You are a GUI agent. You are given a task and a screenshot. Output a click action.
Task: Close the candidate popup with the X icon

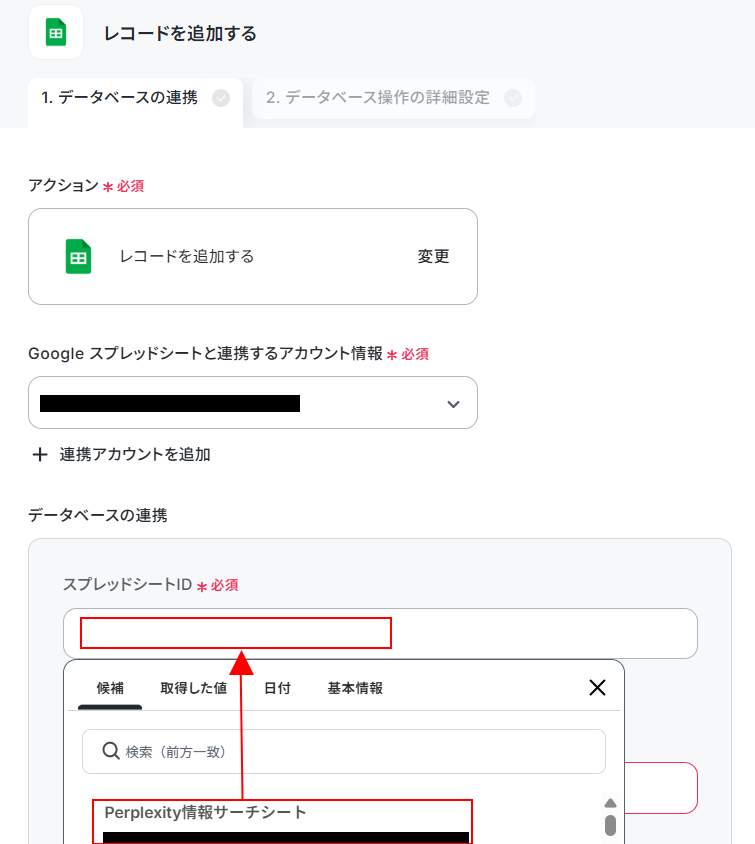click(597, 687)
